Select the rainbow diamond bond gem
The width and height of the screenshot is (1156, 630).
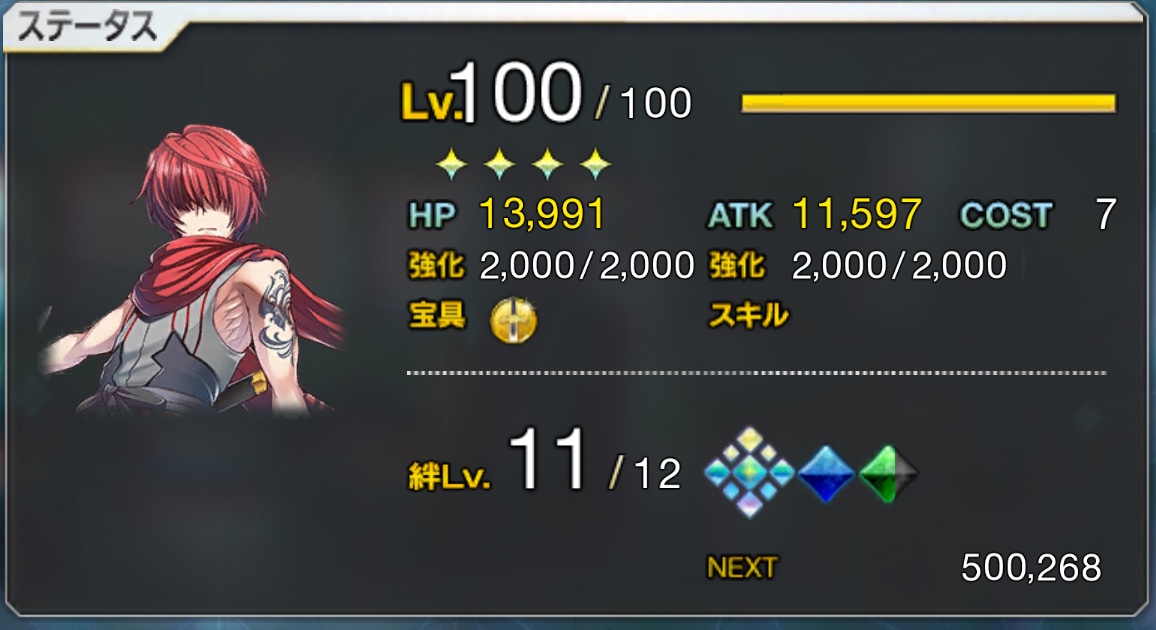pyautogui.click(x=749, y=472)
